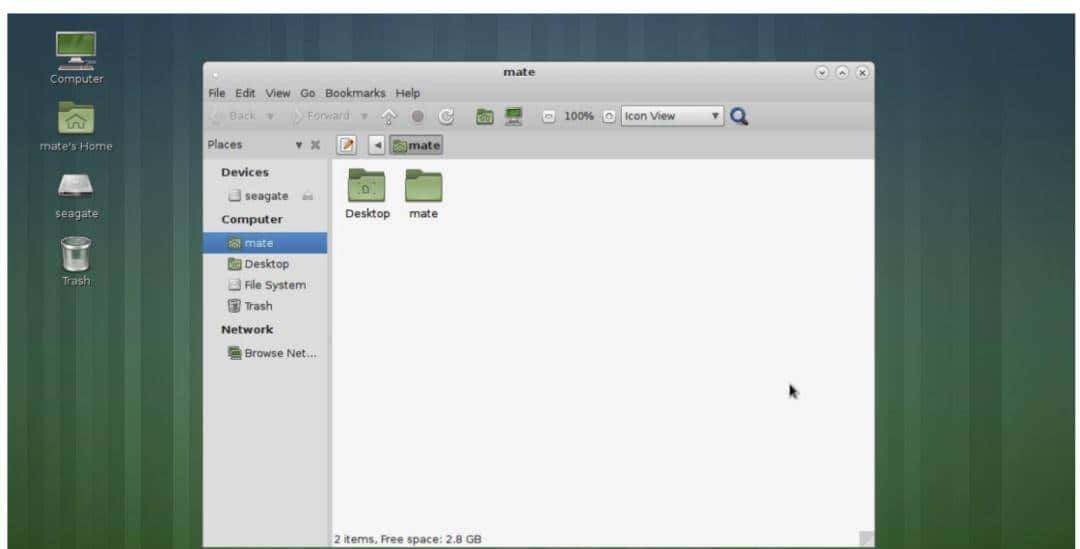Go up to parent folder arrow
1080x549 pixels.
(389, 116)
